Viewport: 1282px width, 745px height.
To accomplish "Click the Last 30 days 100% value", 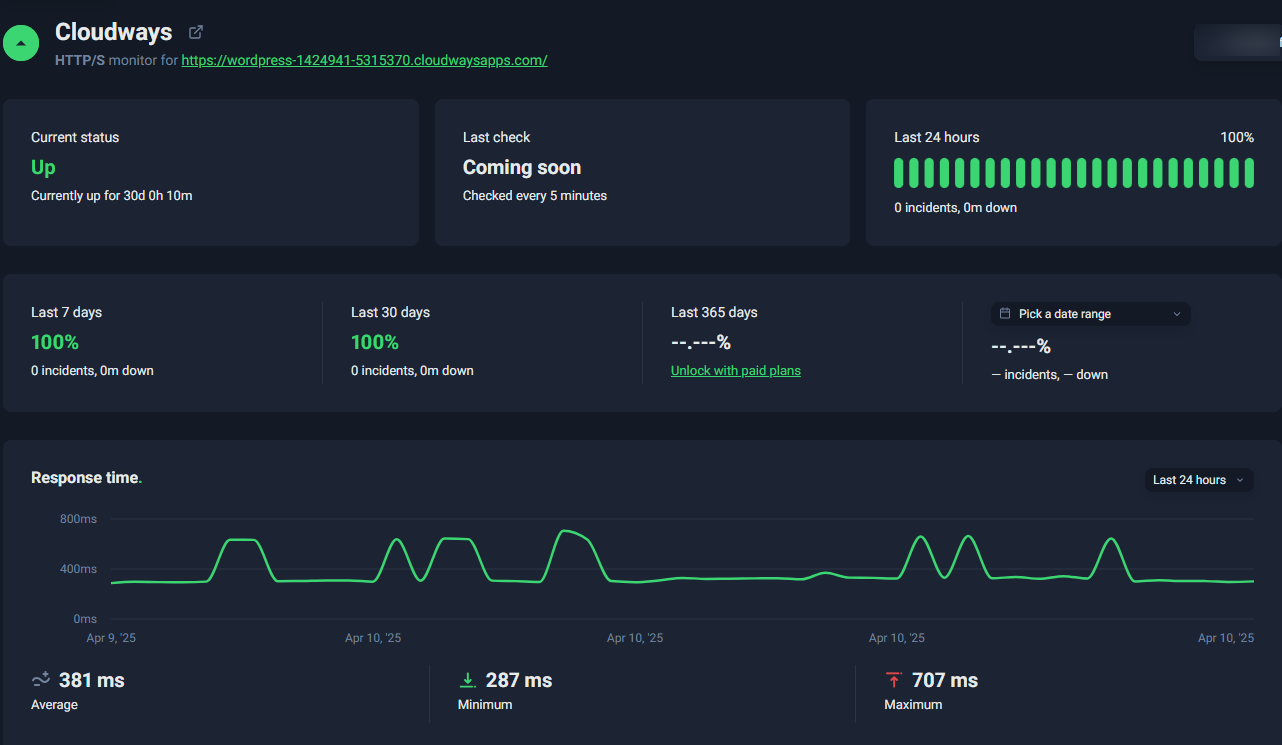I will click(x=375, y=342).
